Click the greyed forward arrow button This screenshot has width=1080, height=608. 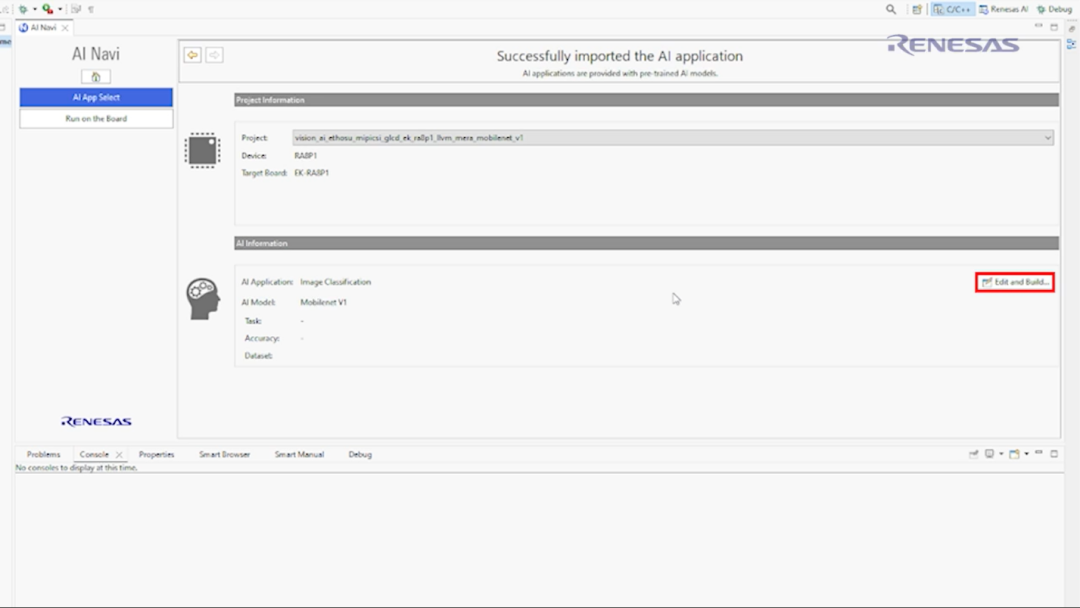(x=214, y=55)
